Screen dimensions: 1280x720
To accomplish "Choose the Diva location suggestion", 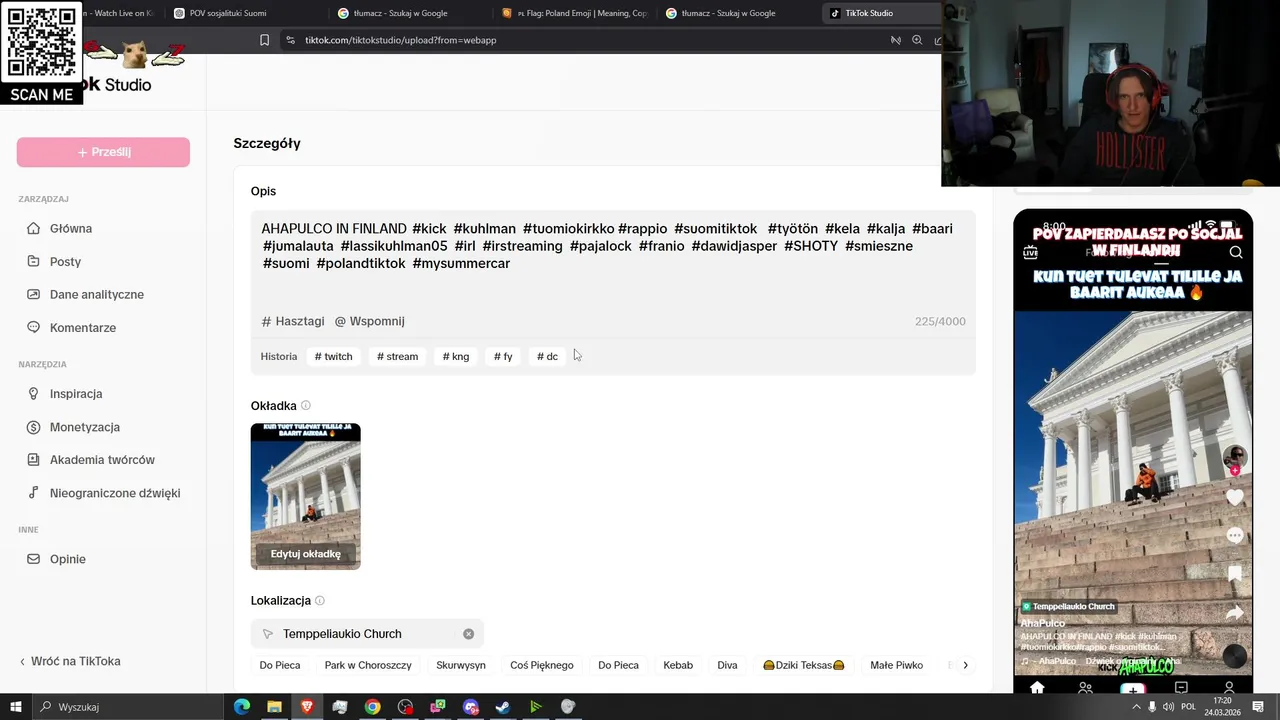I will click(x=727, y=665).
